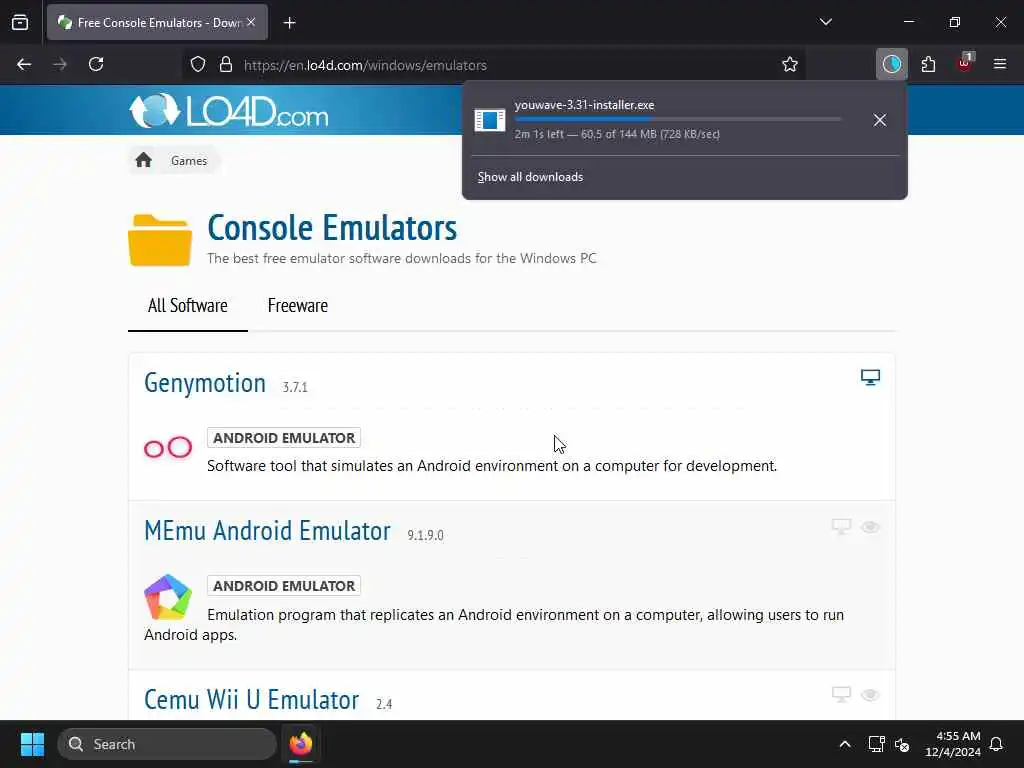Screen dimensions: 1024x768
Task: Click the monitor icon in Cemu row
Action: 841,694
